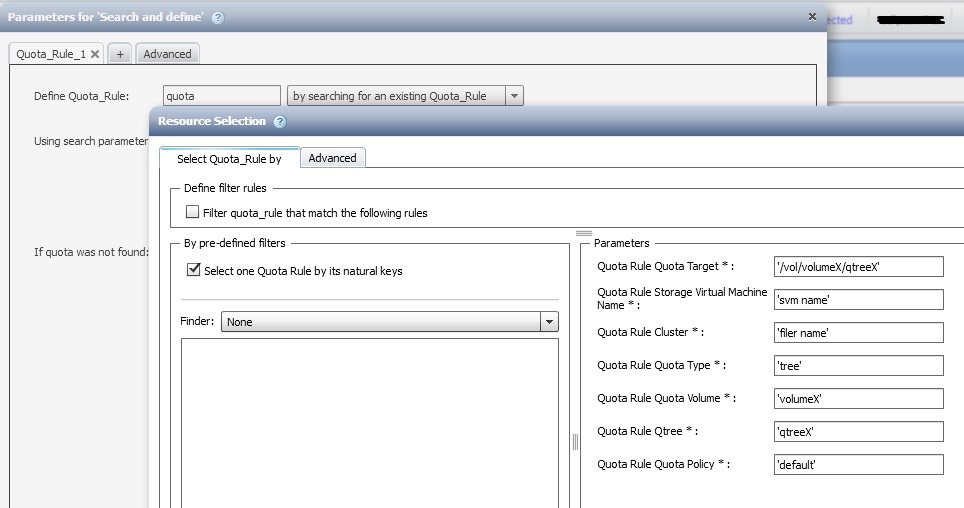Click the Quota Rule Quota Volume field
964x508 pixels.
pos(858,398)
